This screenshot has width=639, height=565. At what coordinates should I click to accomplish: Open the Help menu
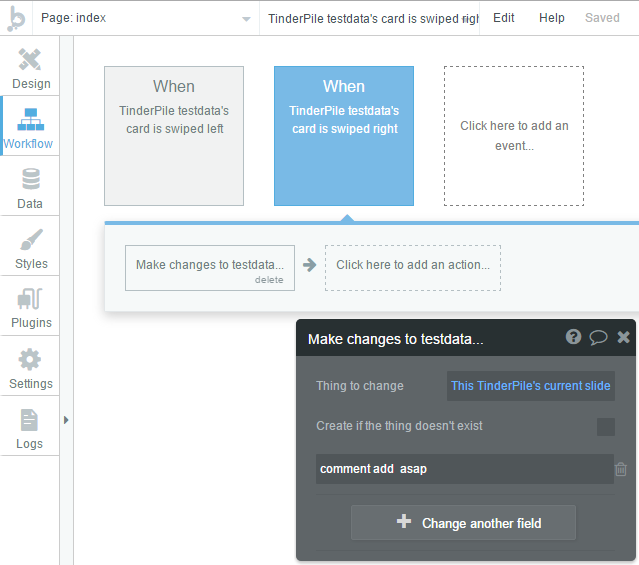tap(551, 18)
